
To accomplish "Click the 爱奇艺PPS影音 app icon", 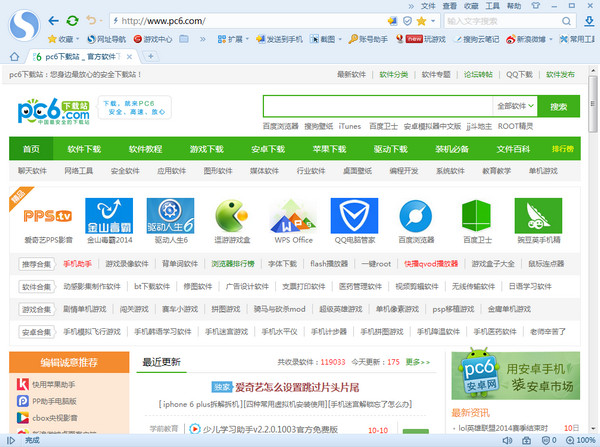I will (48, 216).
